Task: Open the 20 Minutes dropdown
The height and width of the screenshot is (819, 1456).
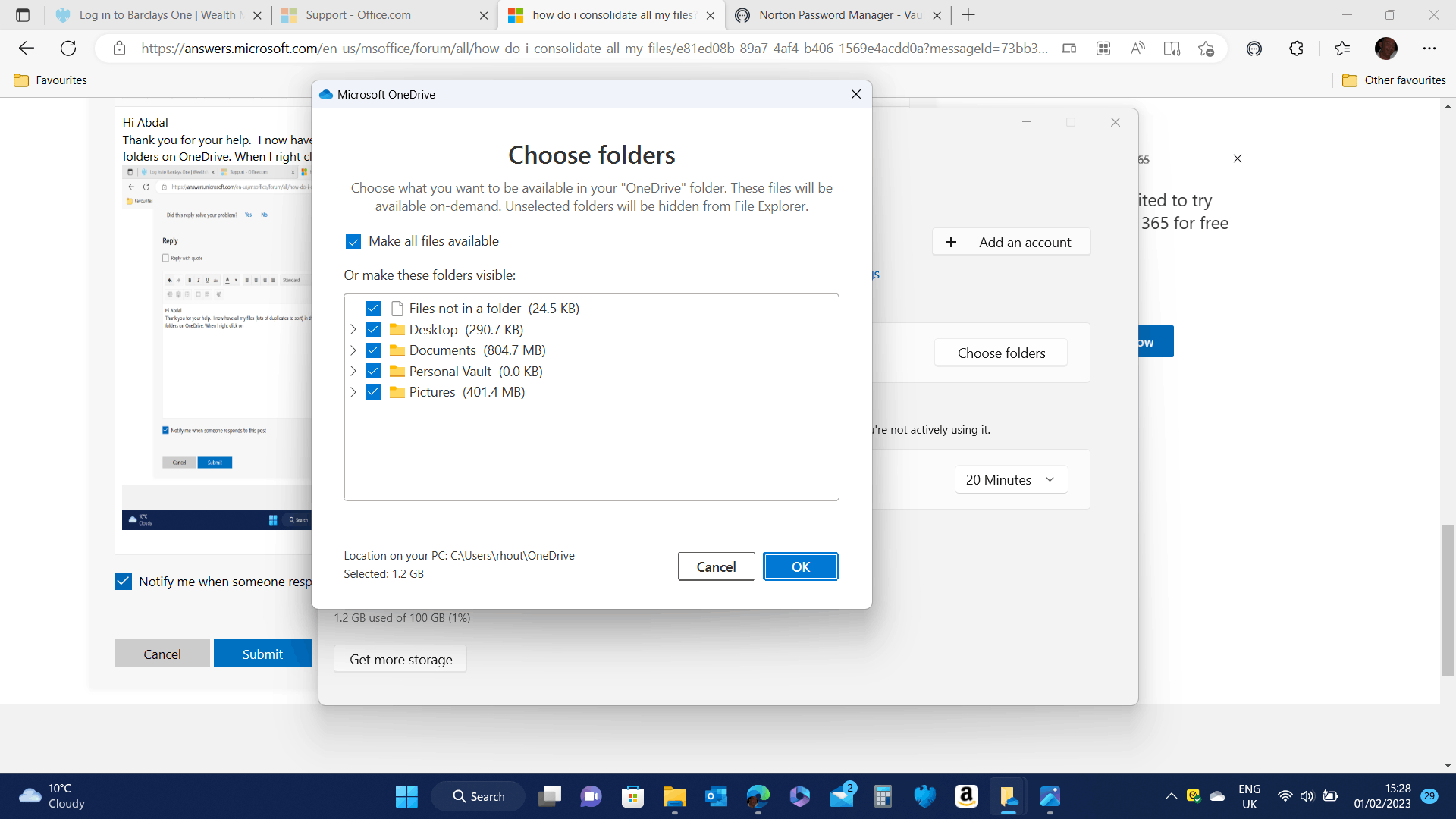Action: pyautogui.click(x=1010, y=480)
